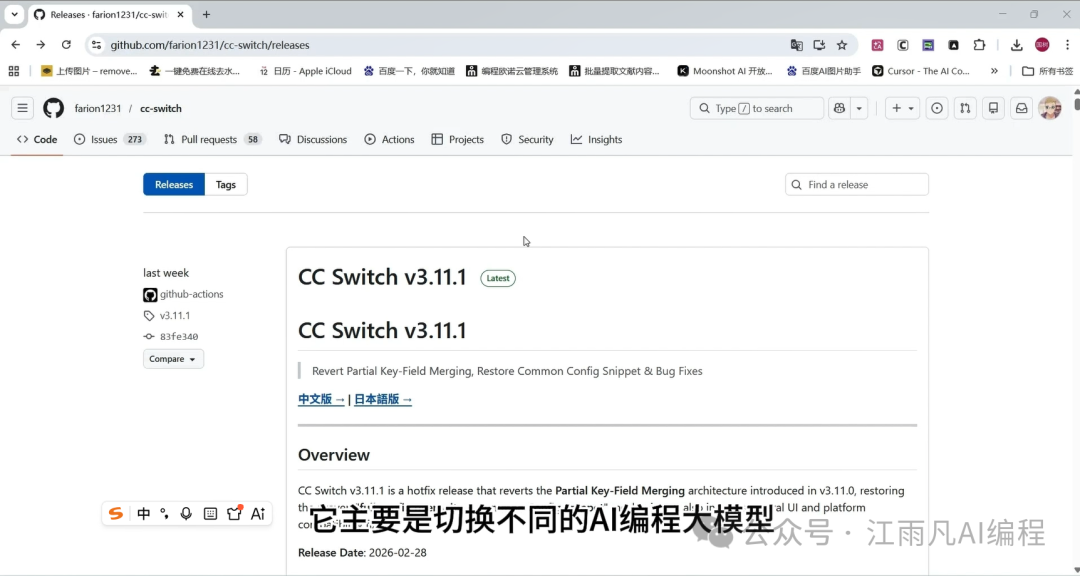Switch to the Security tab
The image size is (1080, 576).
[x=528, y=139]
